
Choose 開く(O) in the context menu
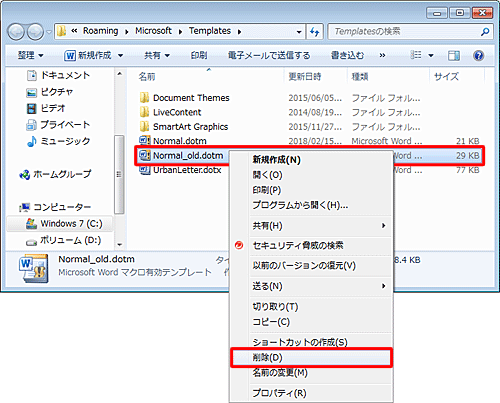[x=310, y=175]
